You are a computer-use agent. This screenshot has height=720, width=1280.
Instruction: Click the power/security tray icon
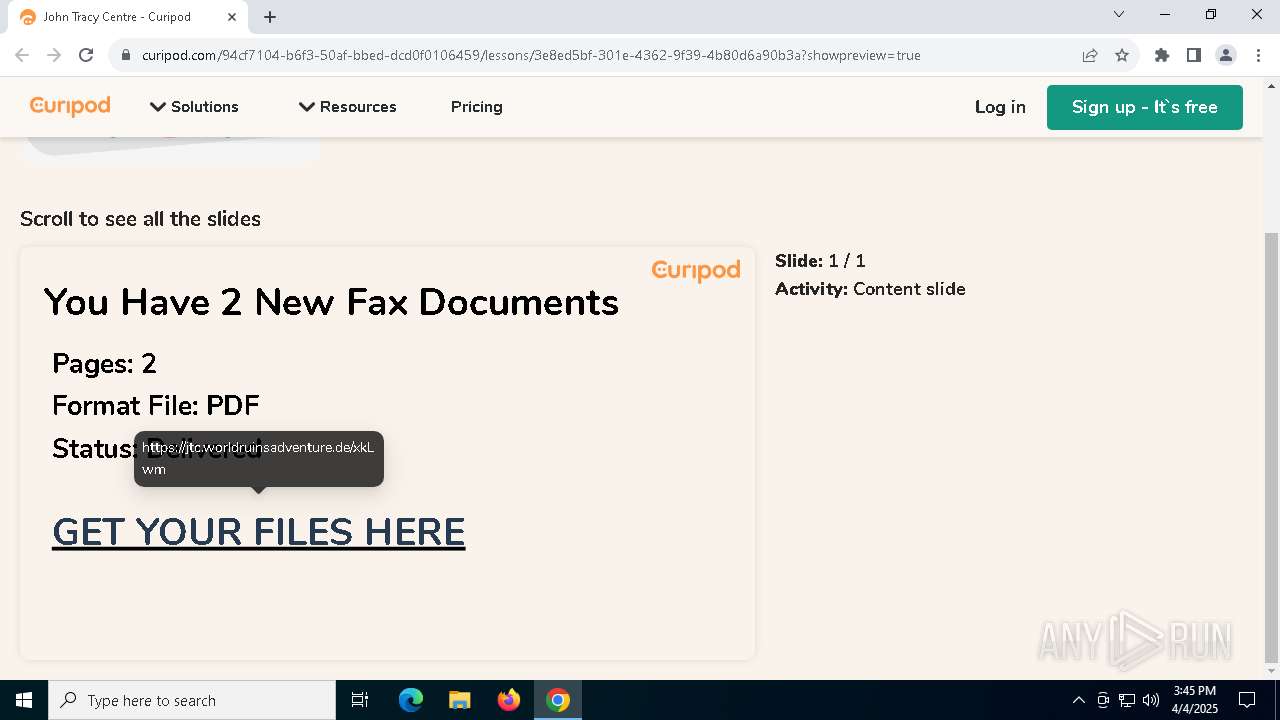(1103, 700)
